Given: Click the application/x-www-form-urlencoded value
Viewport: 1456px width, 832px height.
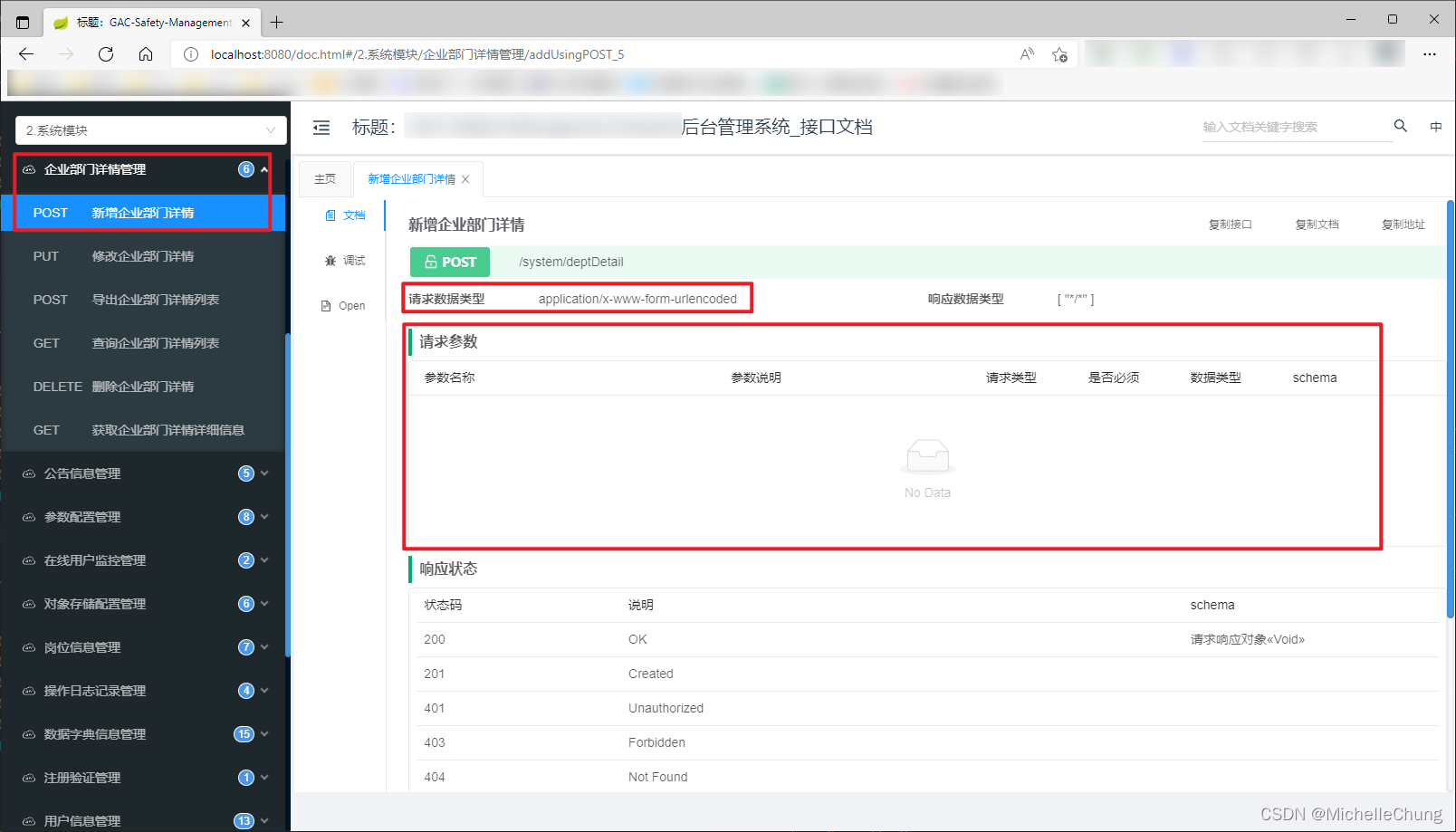Looking at the screenshot, I should (x=637, y=299).
